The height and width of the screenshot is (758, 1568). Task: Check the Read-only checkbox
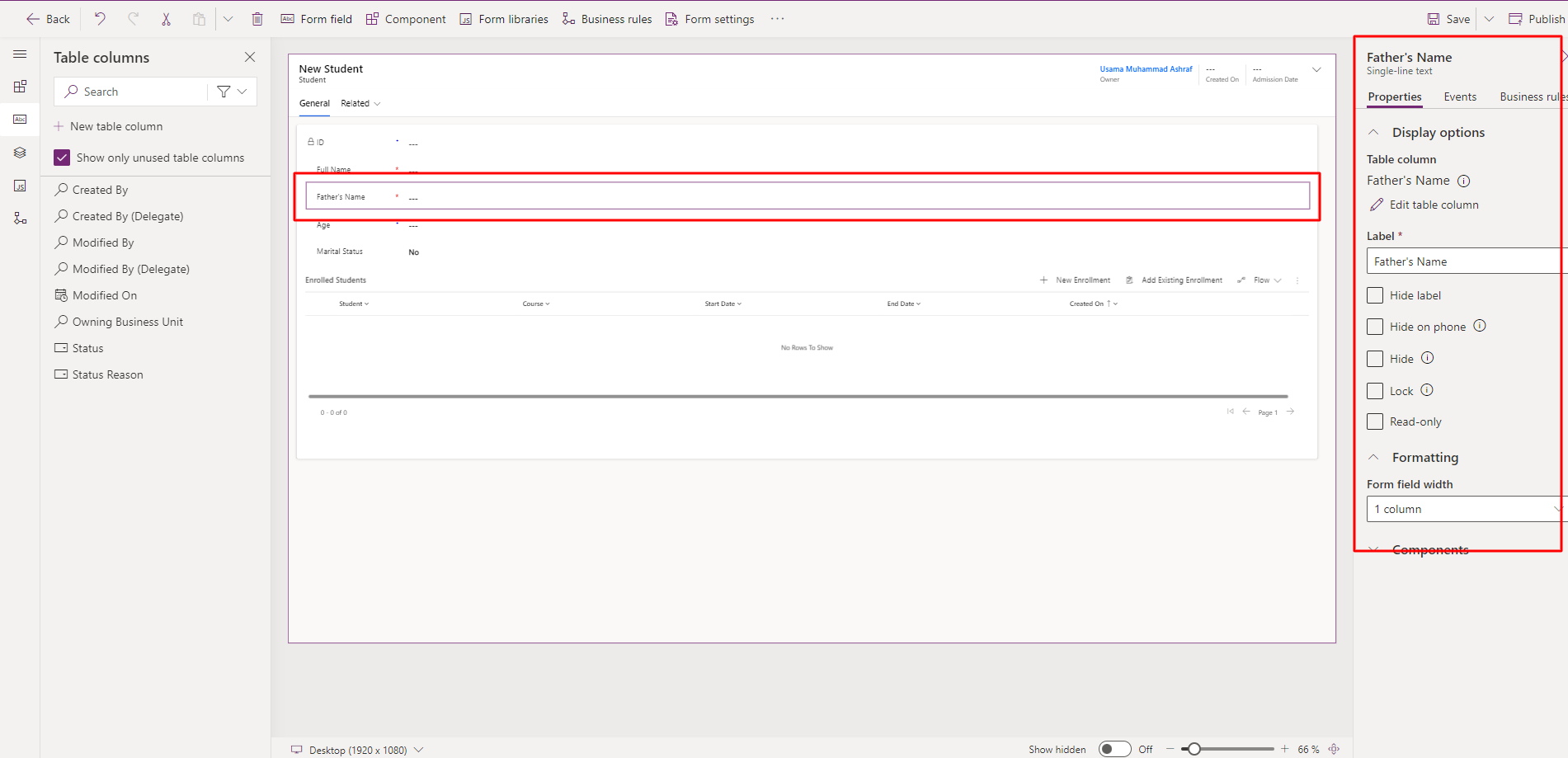(x=1375, y=421)
